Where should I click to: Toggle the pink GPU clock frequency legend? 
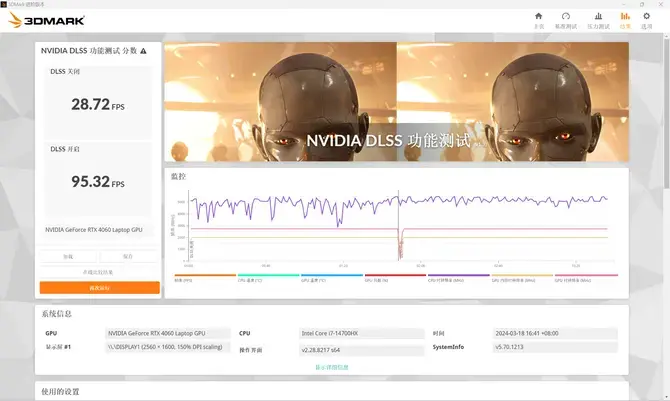click(x=586, y=278)
